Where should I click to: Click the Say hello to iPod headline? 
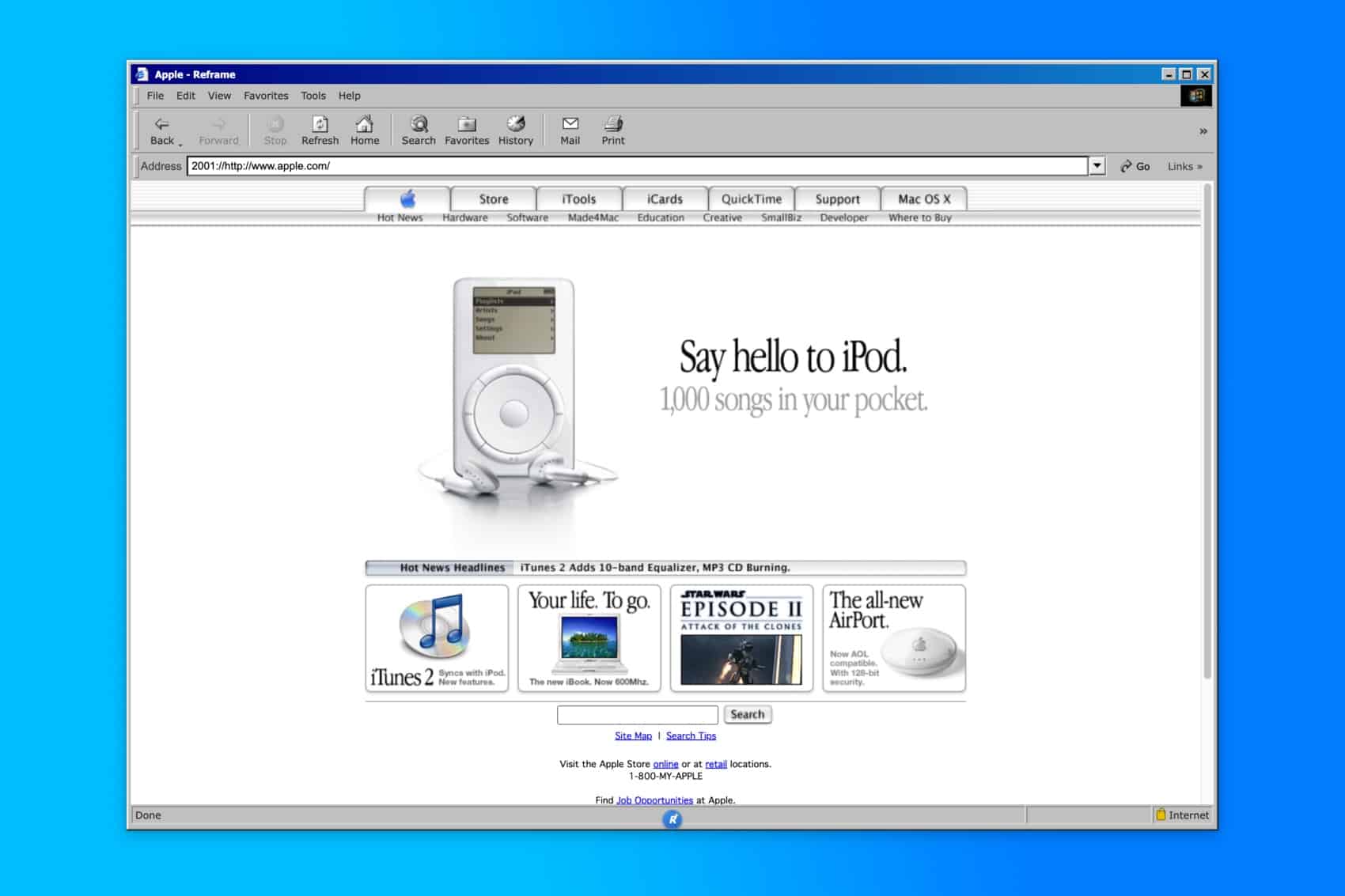click(794, 357)
